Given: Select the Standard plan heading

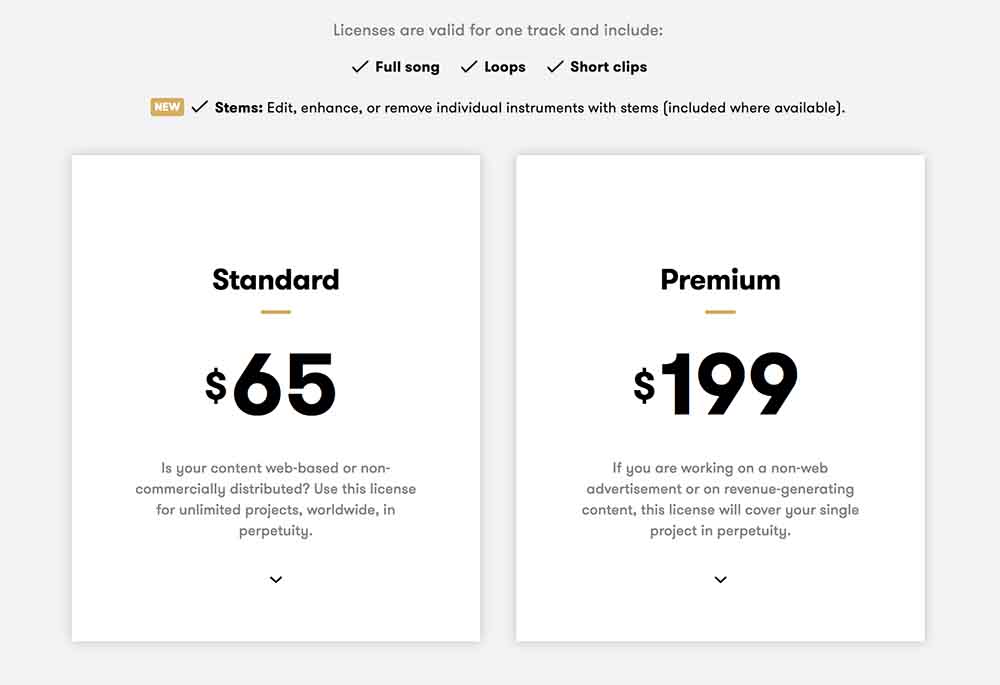Looking at the screenshot, I should (x=276, y=280).
